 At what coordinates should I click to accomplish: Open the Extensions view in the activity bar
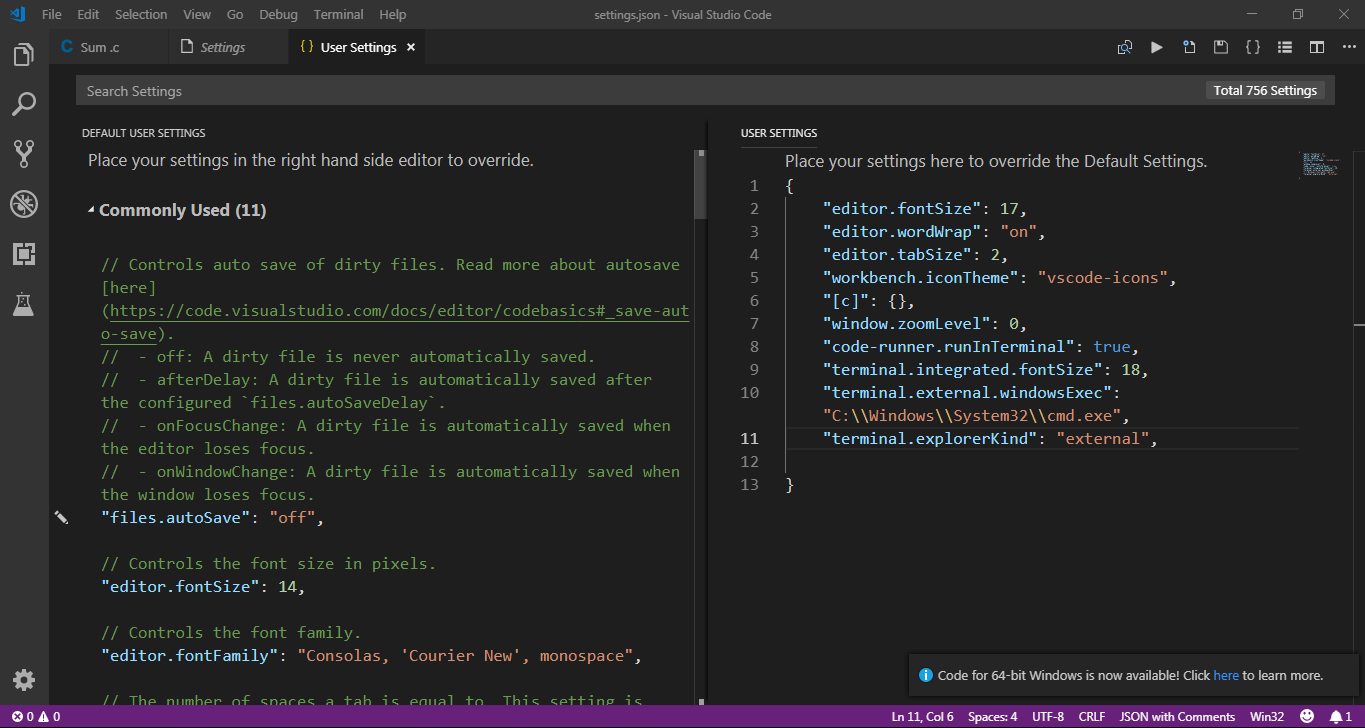click(x=24, y=254)
